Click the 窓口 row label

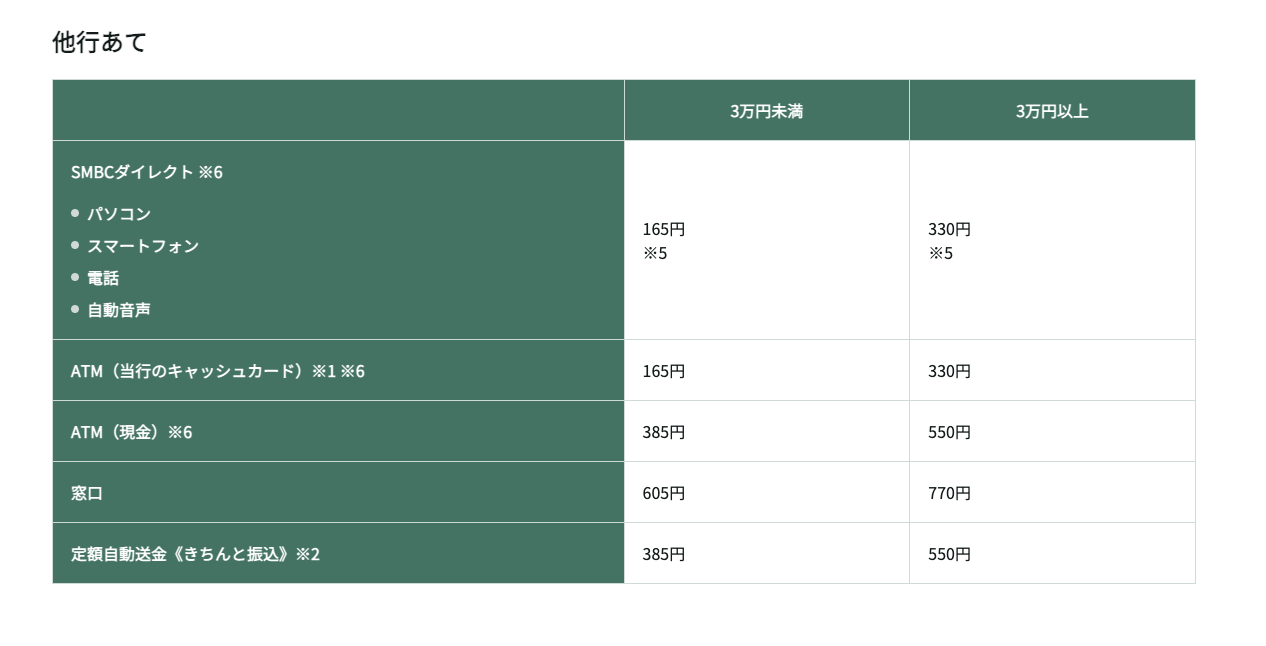pyautogui.click(x=87, y=493)
